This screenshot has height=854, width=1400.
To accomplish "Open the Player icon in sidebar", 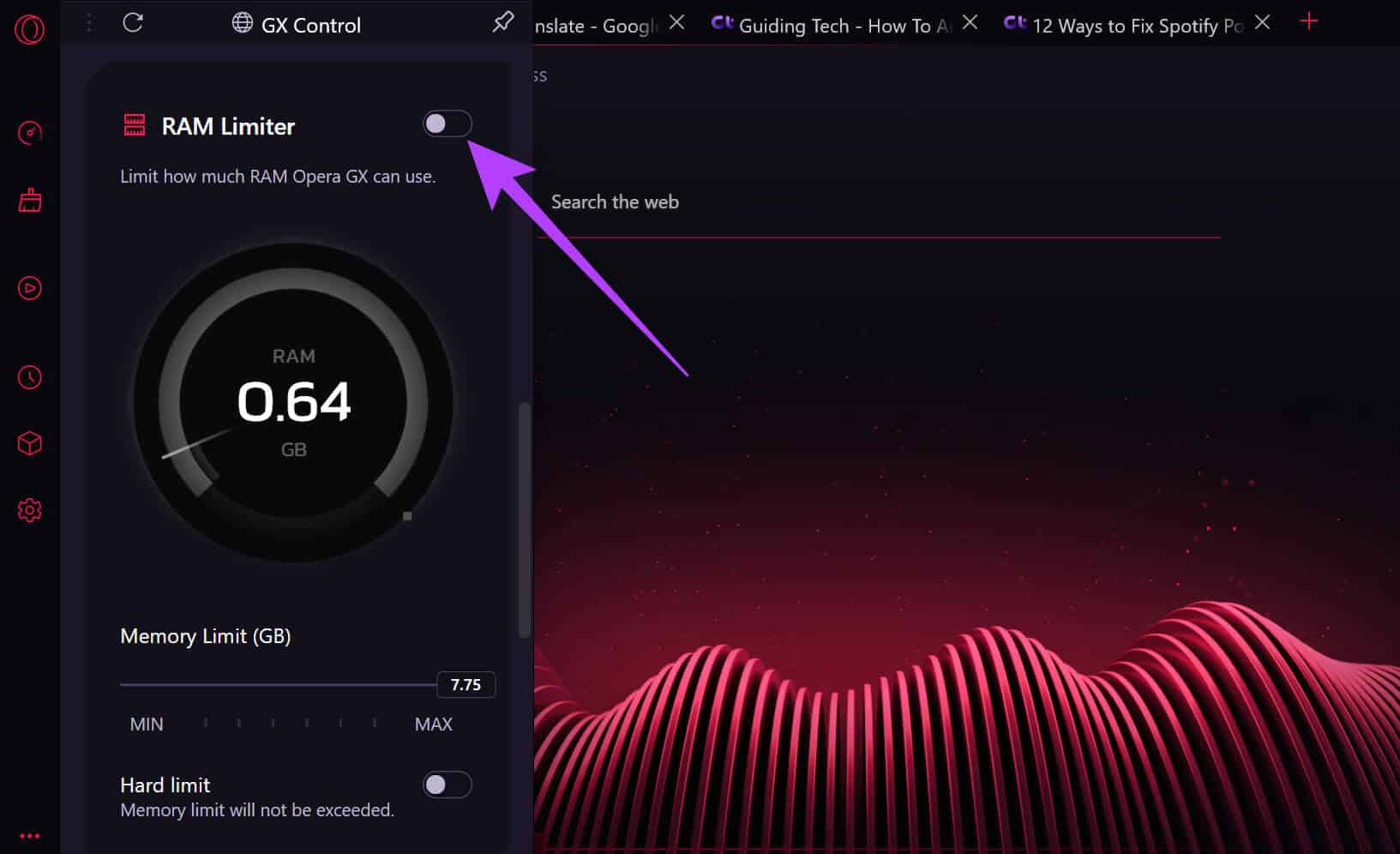I will tap(30, 288).
